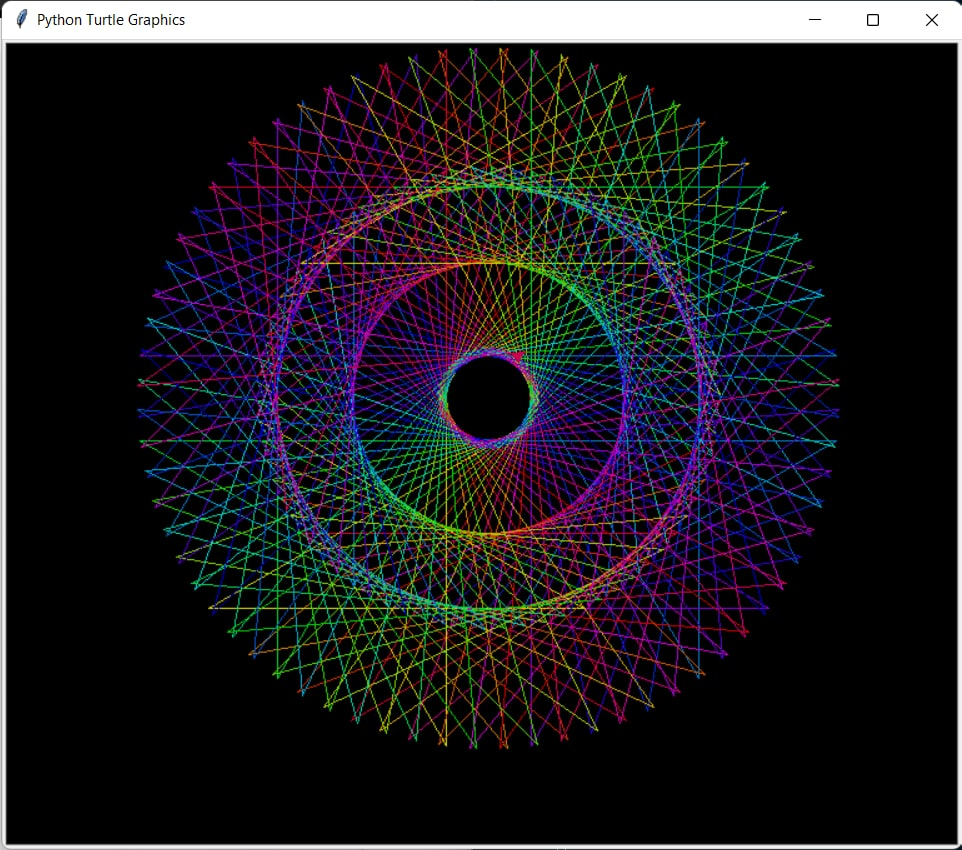Image resolution: width=962 pixels, height=850 pixels.
Task: Click the 'Python Turtle Graphics' title text
Action: pyautogui.click(x=111, y=20)
